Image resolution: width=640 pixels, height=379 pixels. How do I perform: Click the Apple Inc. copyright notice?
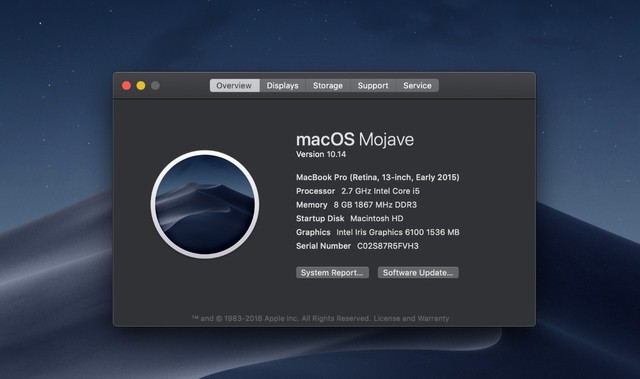(281, 318)
